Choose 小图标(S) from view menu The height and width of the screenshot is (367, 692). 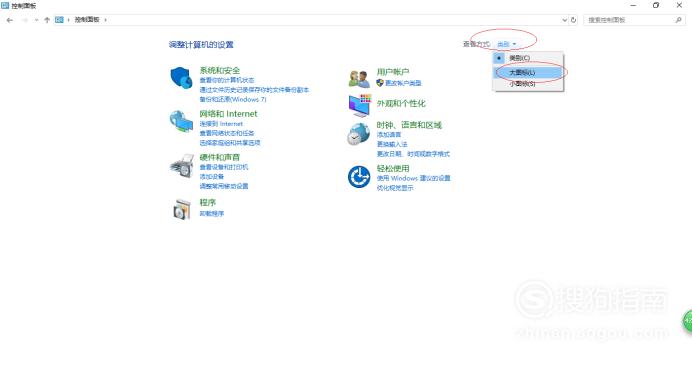[x=528, y=84]
